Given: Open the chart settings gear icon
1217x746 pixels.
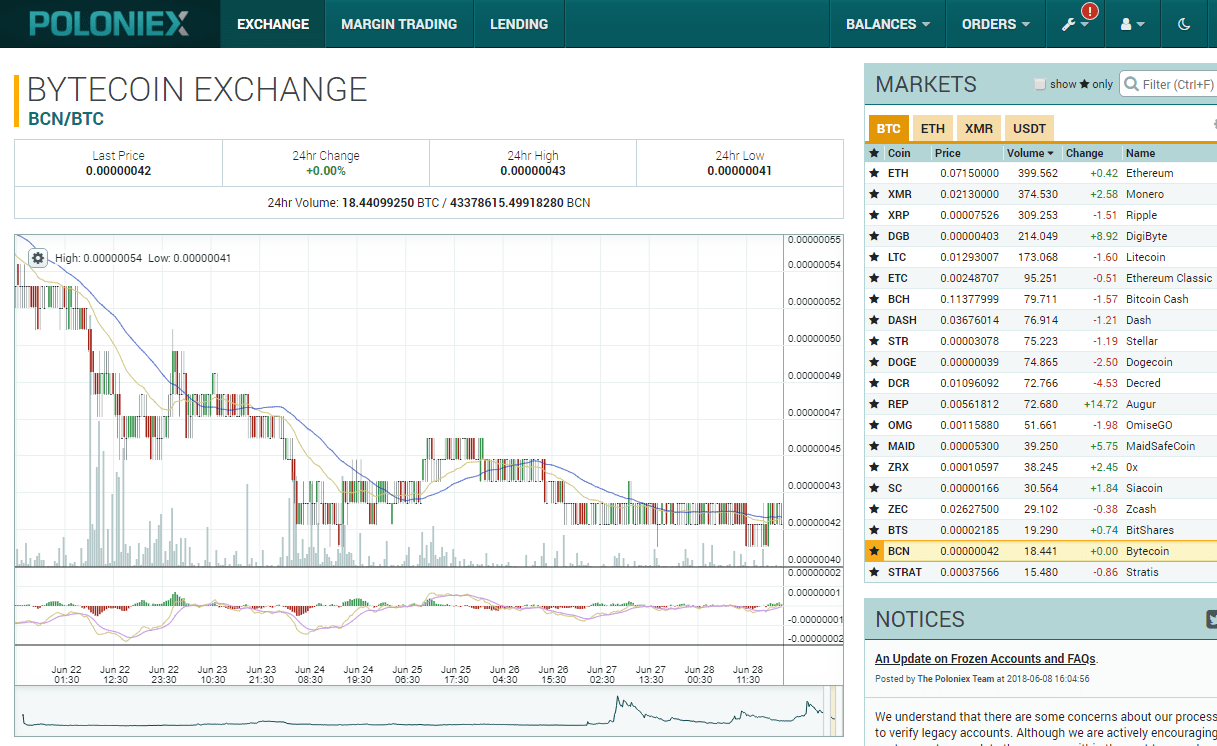Looking at the screenshot, I should pos(37,257).
